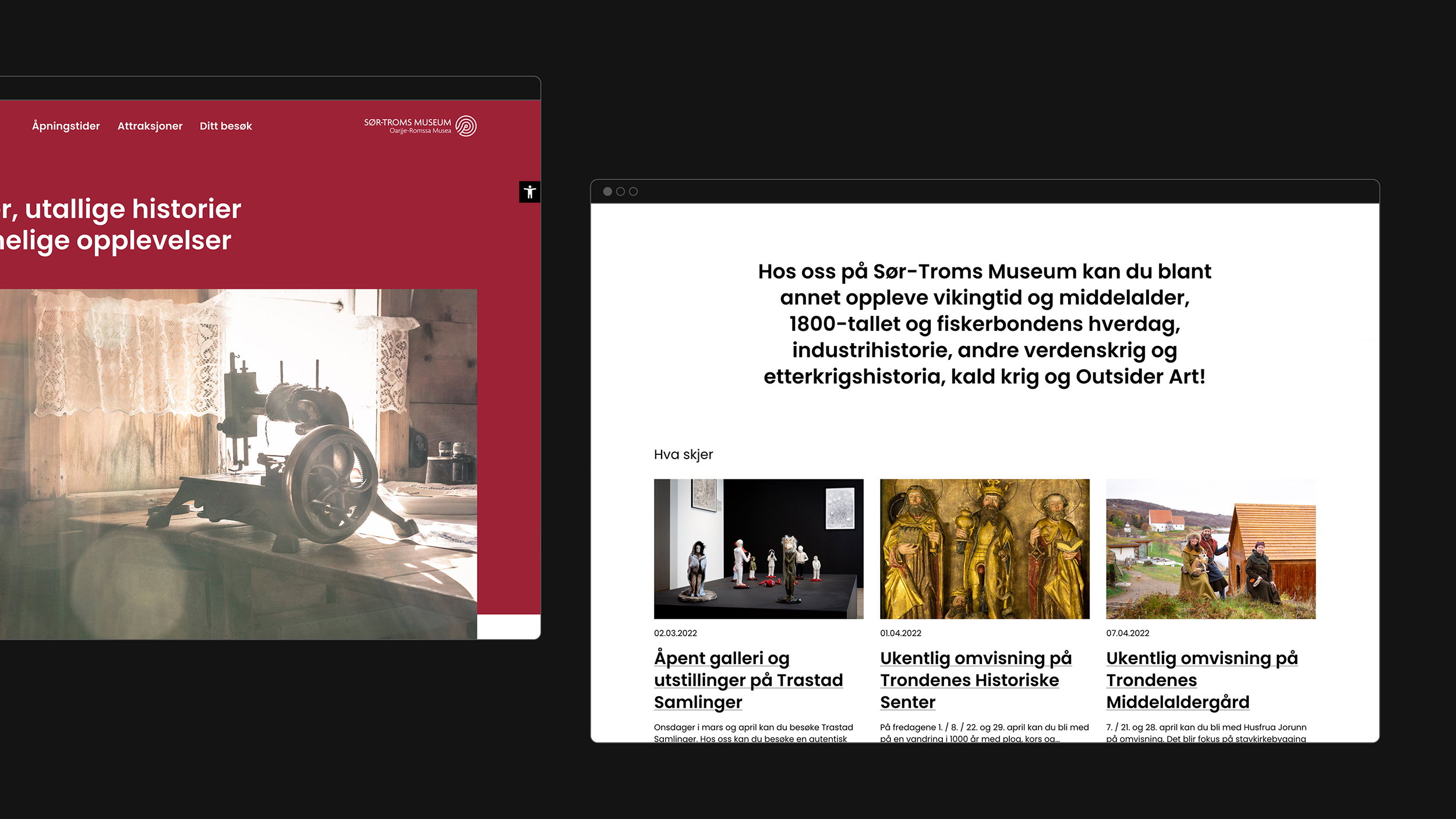Open article Åpent galleri og utstillinger på Trastad Samlinger
1456x819 pixels.
click(748, 680)
